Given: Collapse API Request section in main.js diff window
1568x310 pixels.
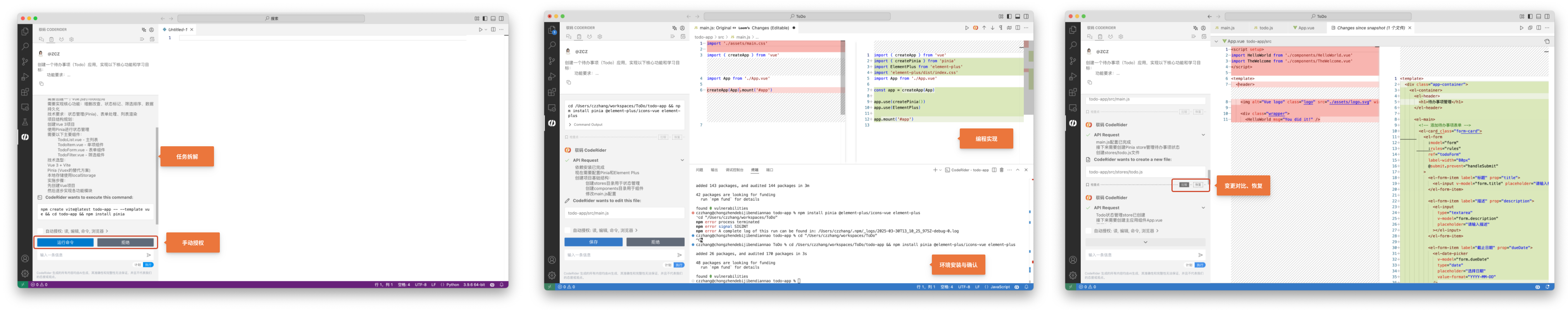Looking at the screenshot, I should (682, 160).
